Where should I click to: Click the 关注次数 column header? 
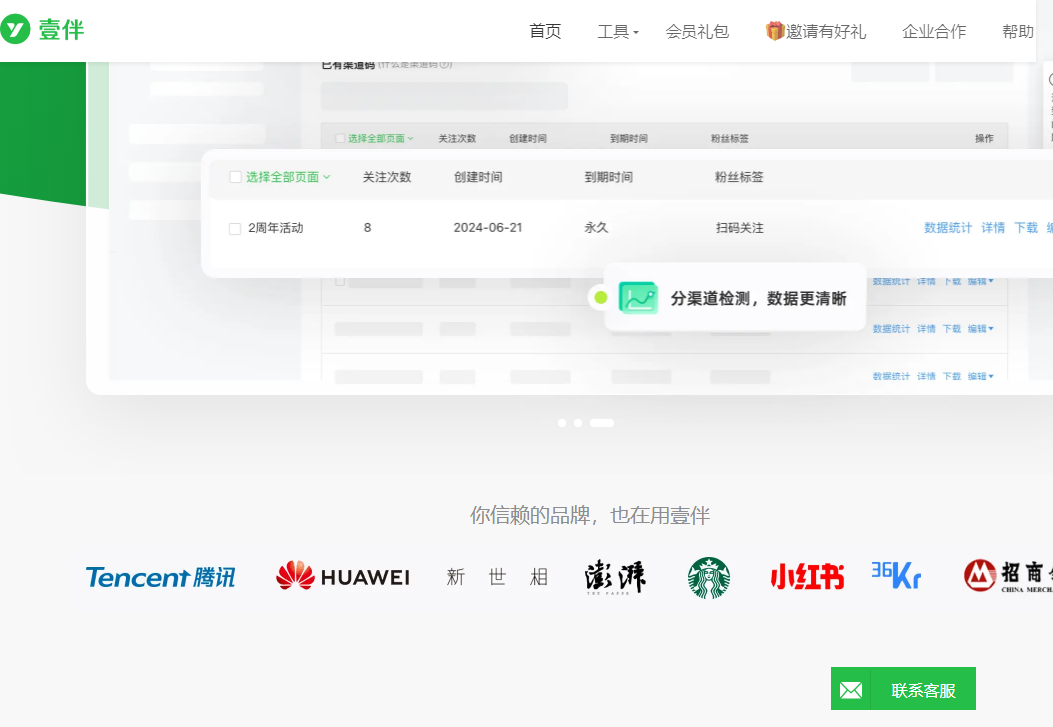point(387,177)
